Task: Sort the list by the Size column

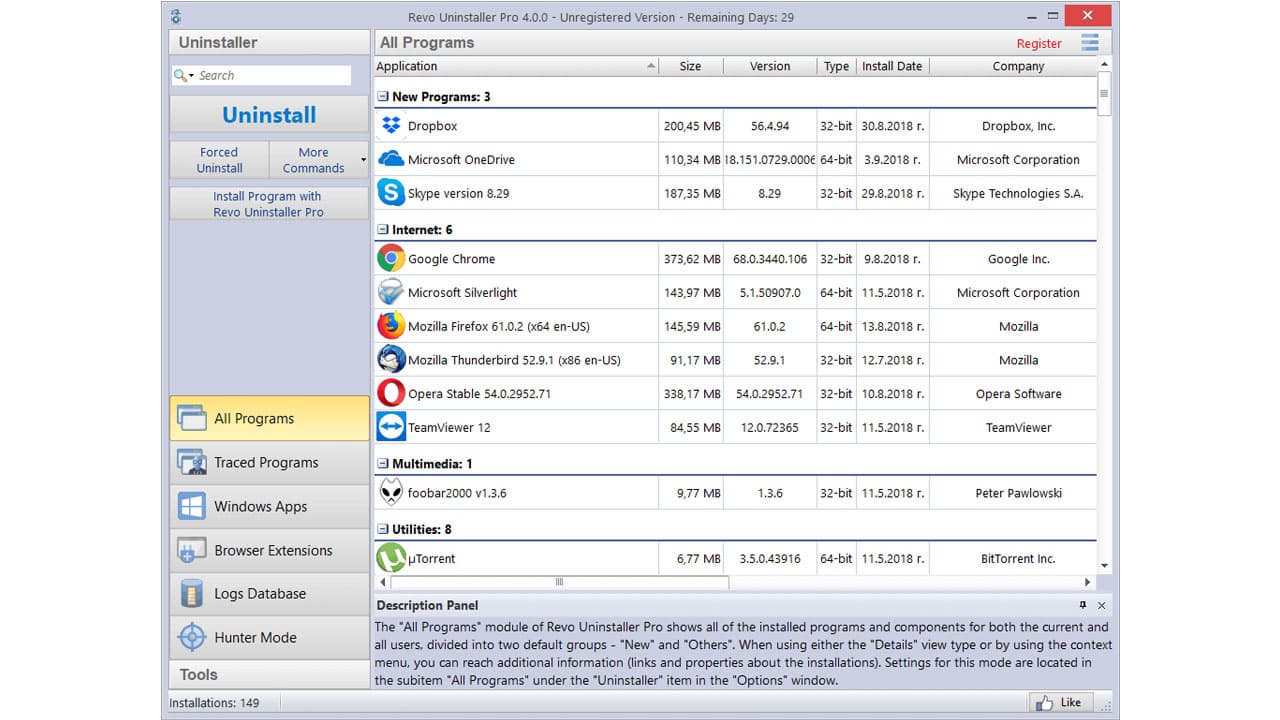Action: [691, 66]
